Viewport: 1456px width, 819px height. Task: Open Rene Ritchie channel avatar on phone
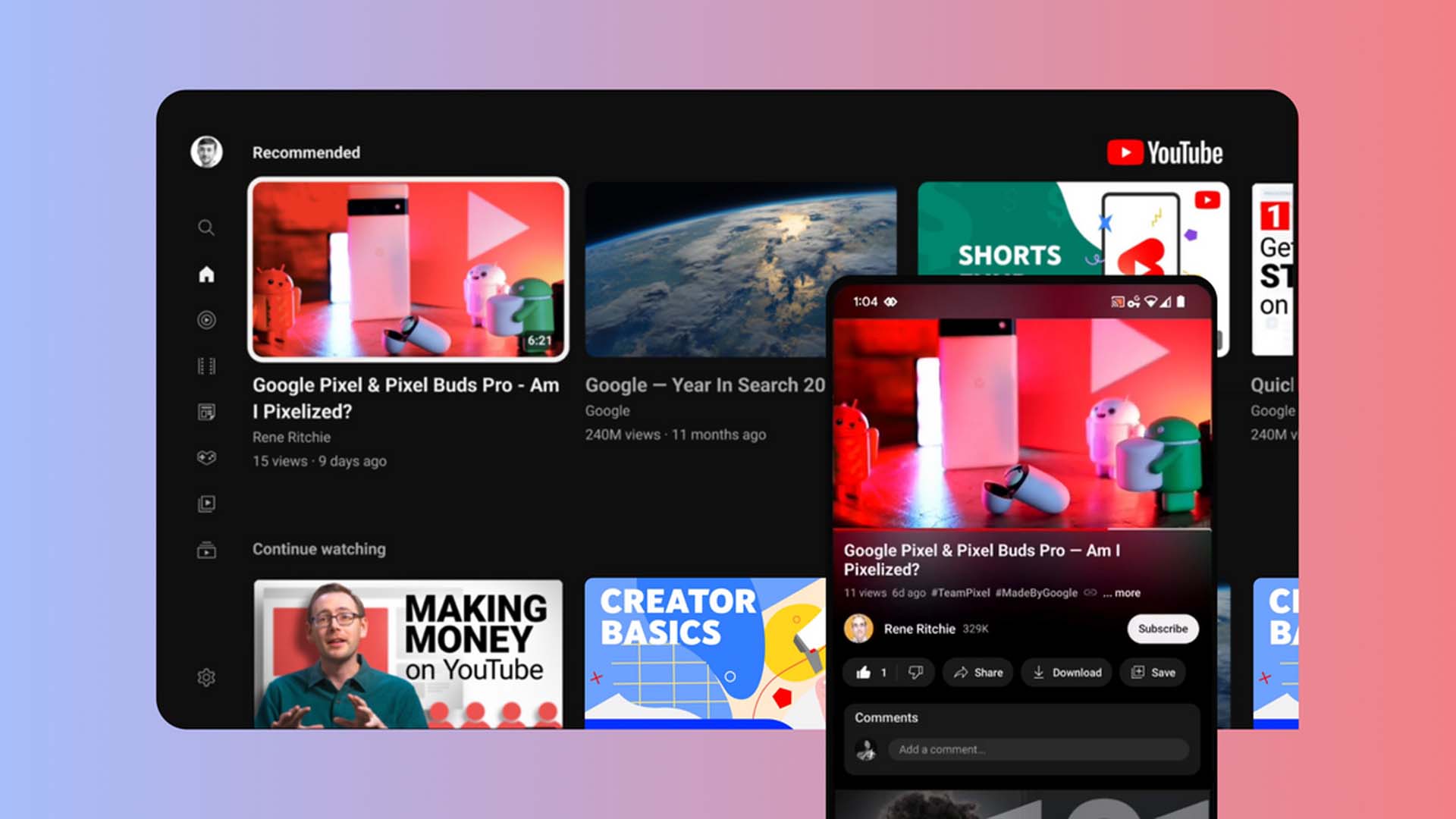tap(858, 629)
